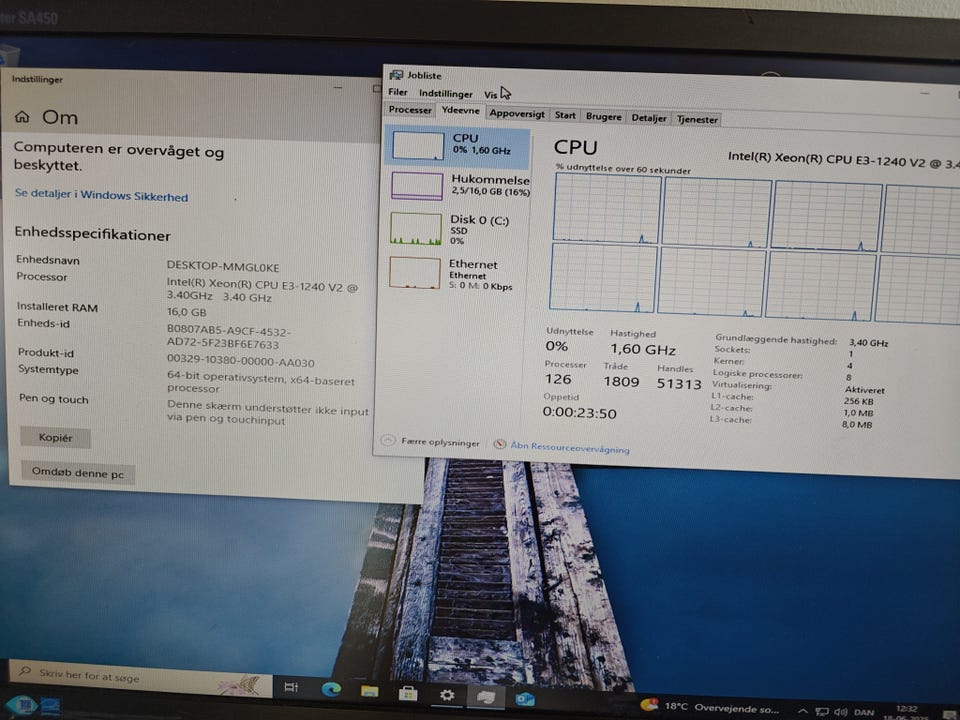Click the Virtualisering value Aktiveret
The width and height of the screenshot is (960, 720).
coord(864,390)
